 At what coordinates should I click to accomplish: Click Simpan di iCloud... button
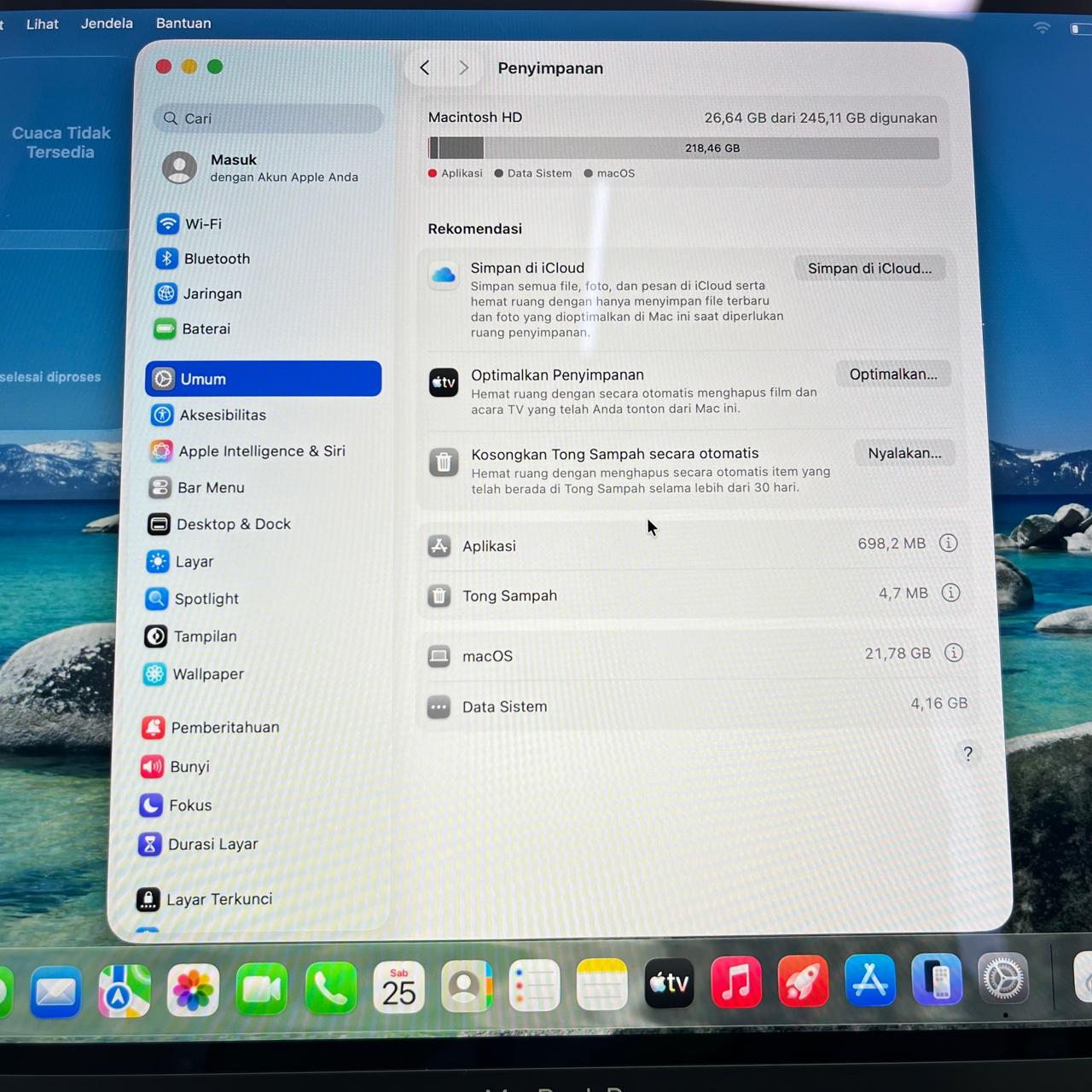click(870, 268)
